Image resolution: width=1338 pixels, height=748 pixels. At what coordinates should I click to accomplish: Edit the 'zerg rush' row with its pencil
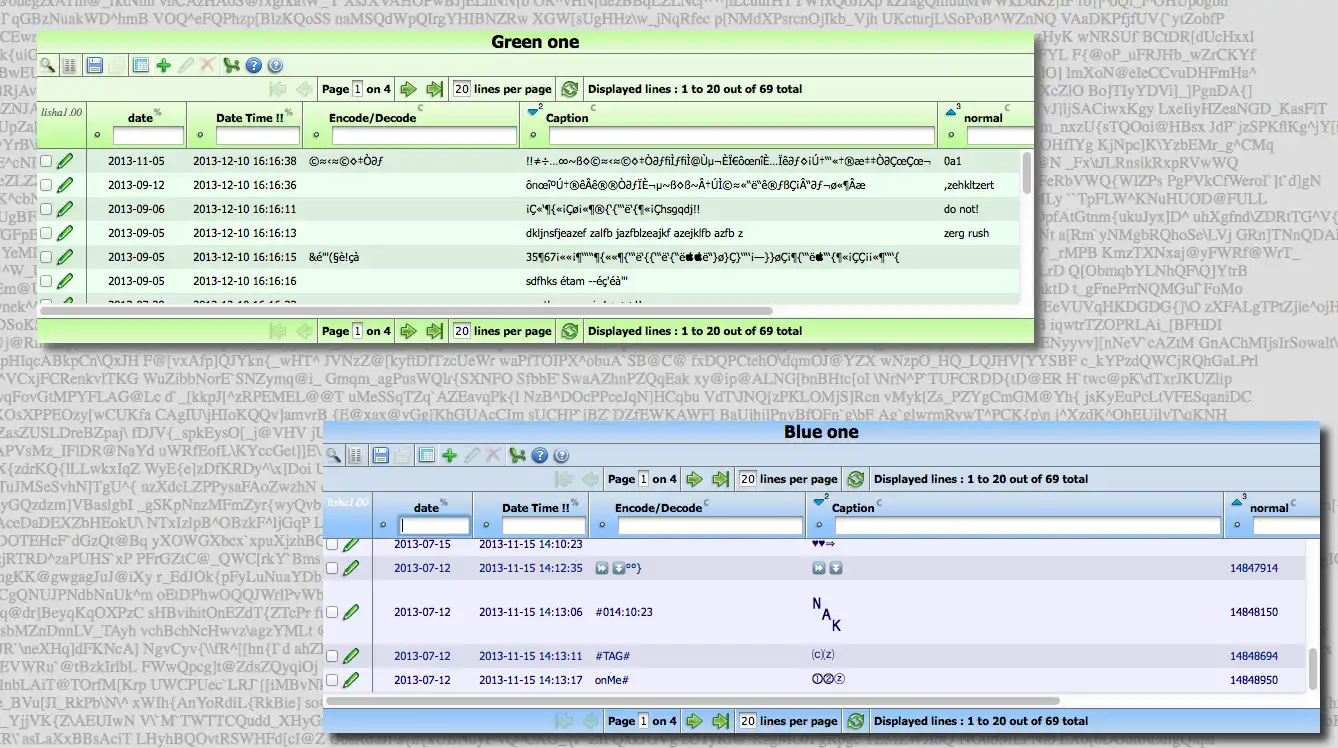65,232
